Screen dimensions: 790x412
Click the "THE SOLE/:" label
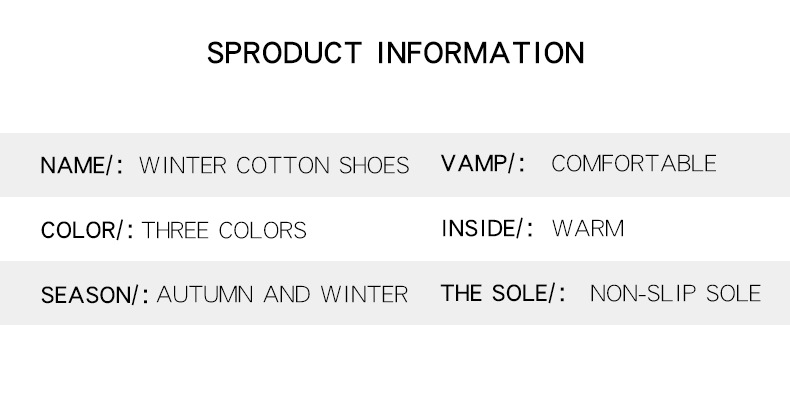pos(504,294)
